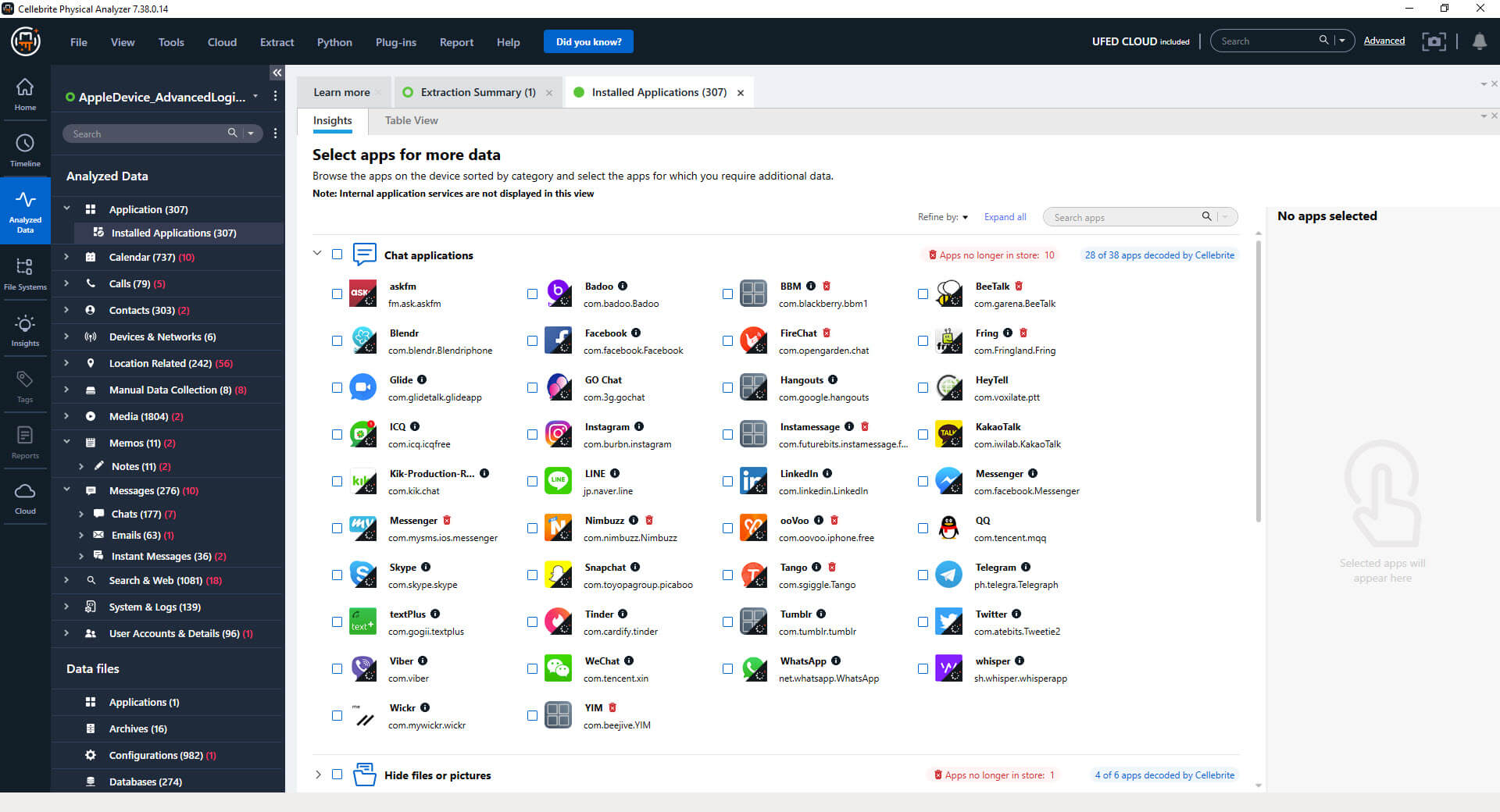Check the LINE checkbox
Screen dimensions: 1500x812
[532, 482]
